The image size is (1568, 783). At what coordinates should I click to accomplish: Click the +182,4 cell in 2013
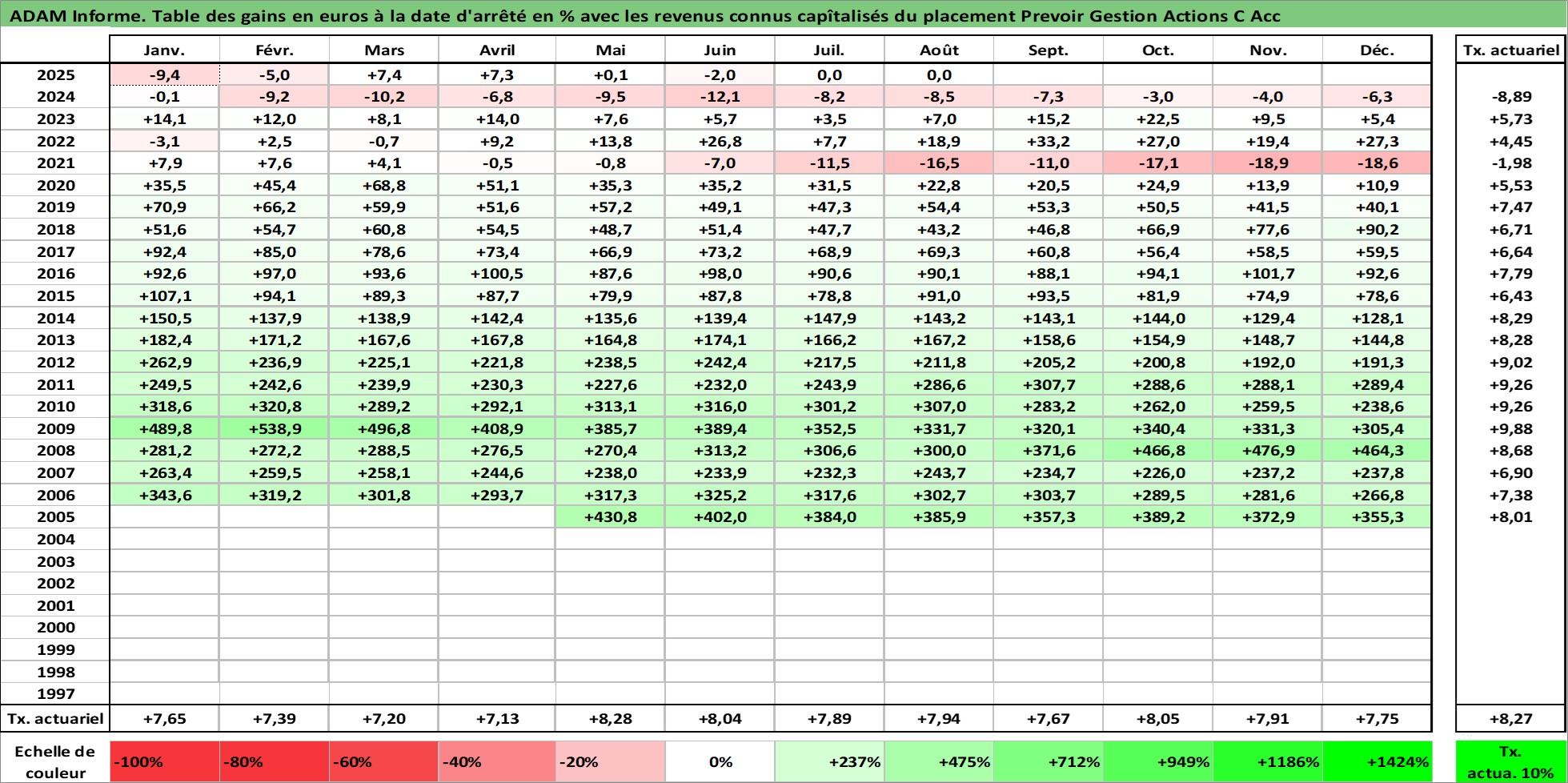(164, 340)
